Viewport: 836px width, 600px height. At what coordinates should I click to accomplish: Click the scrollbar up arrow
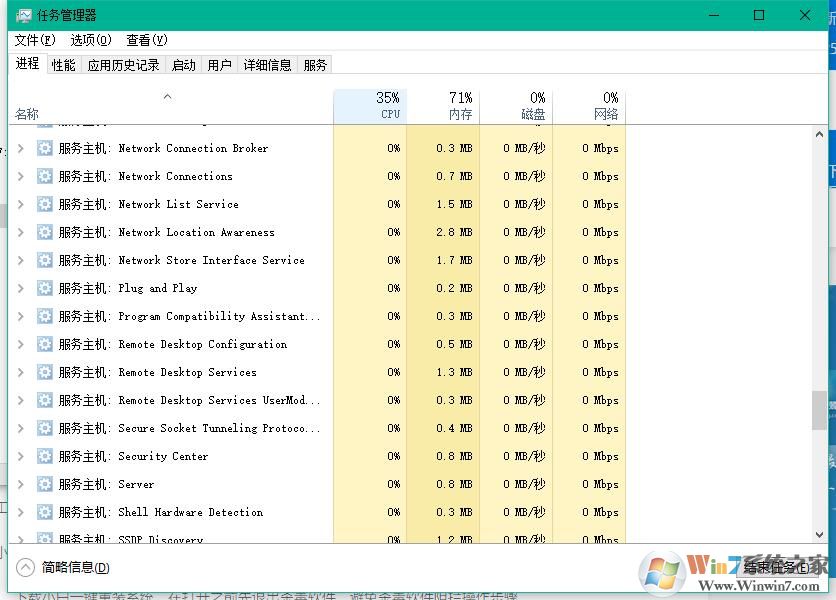click(821, 132)
